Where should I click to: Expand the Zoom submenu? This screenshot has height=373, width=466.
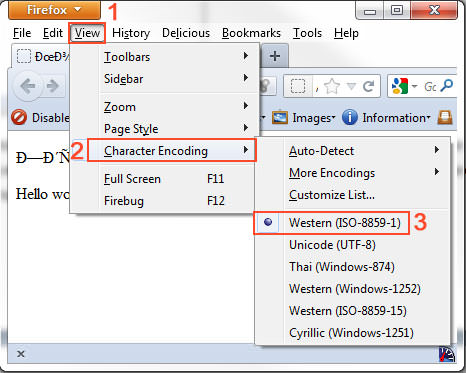(x=164, y=107)
